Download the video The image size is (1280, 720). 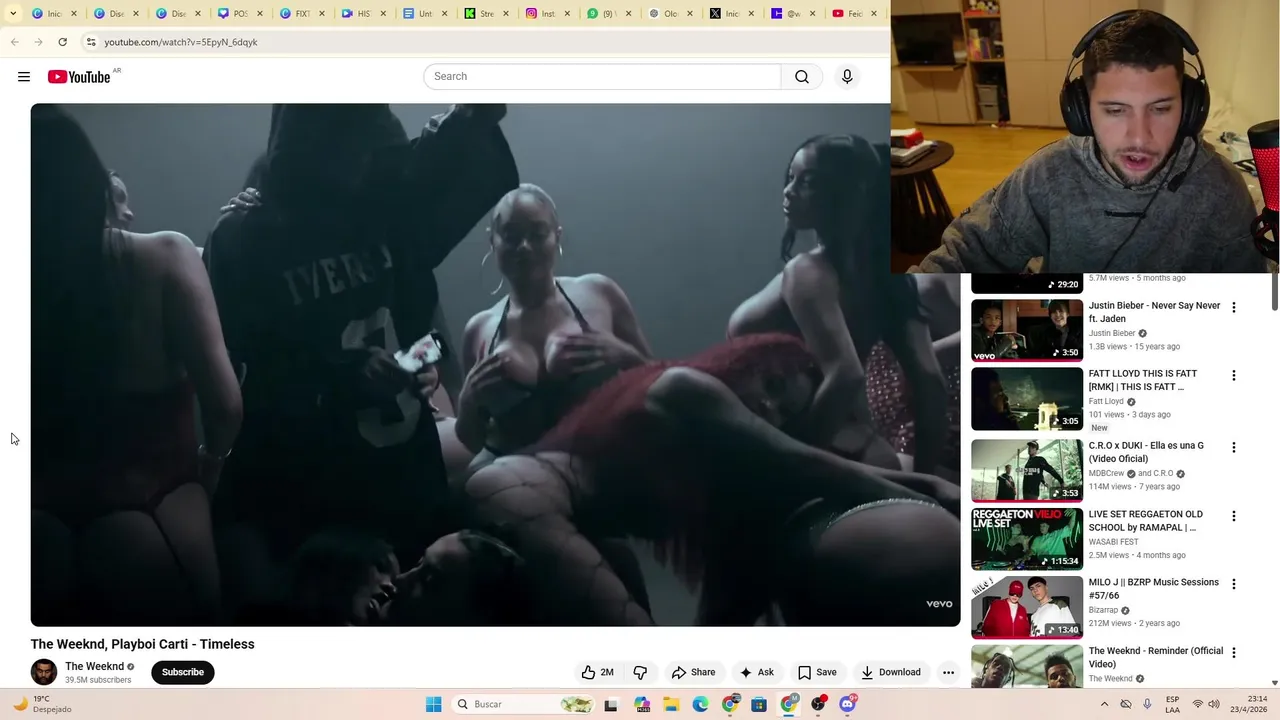click(890, 672)
